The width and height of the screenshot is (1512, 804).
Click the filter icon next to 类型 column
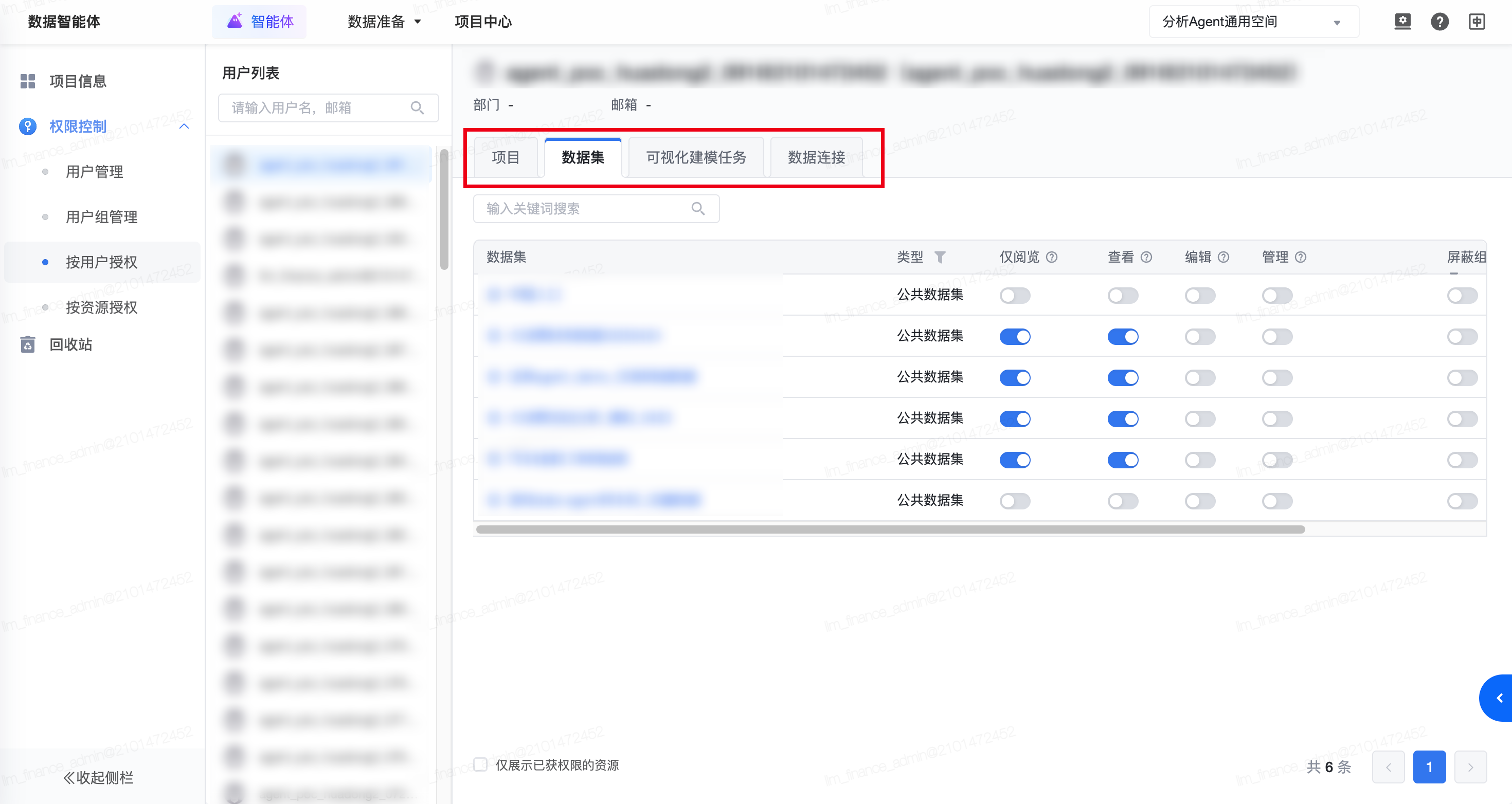pyautogui.click(x=940, y=257)
